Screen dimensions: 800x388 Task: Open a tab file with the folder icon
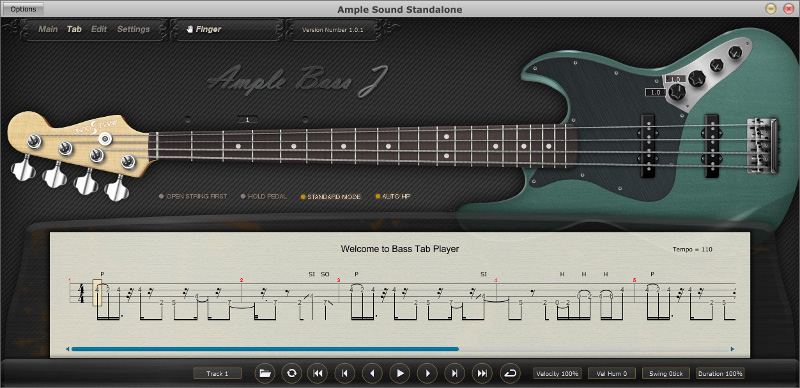click(264, 373)
